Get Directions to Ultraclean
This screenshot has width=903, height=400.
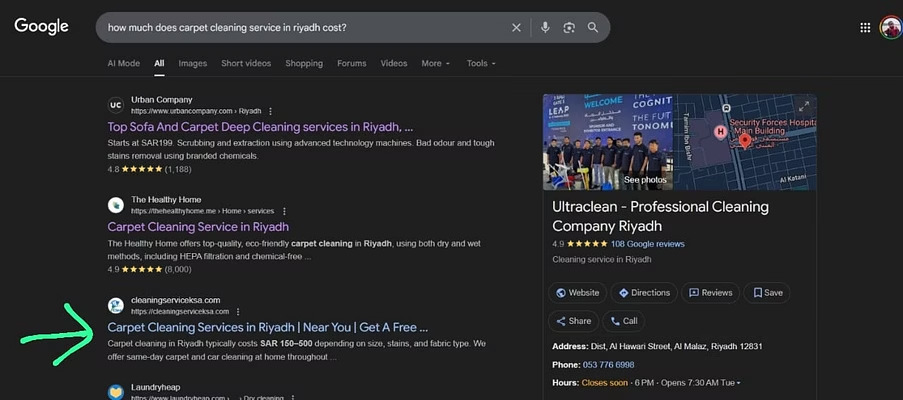tap(644, 292)
